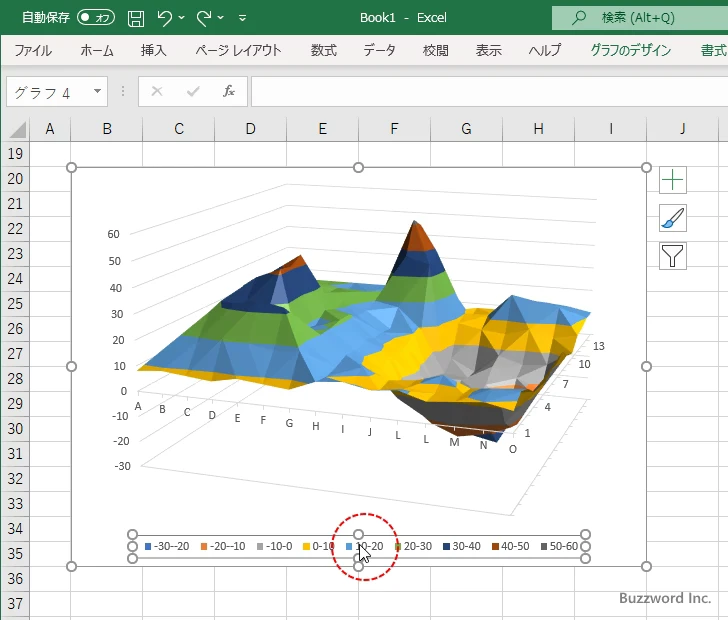This screenshot has height=620, width=728.
Task: Select row 37 header
Action: (15, 603)
